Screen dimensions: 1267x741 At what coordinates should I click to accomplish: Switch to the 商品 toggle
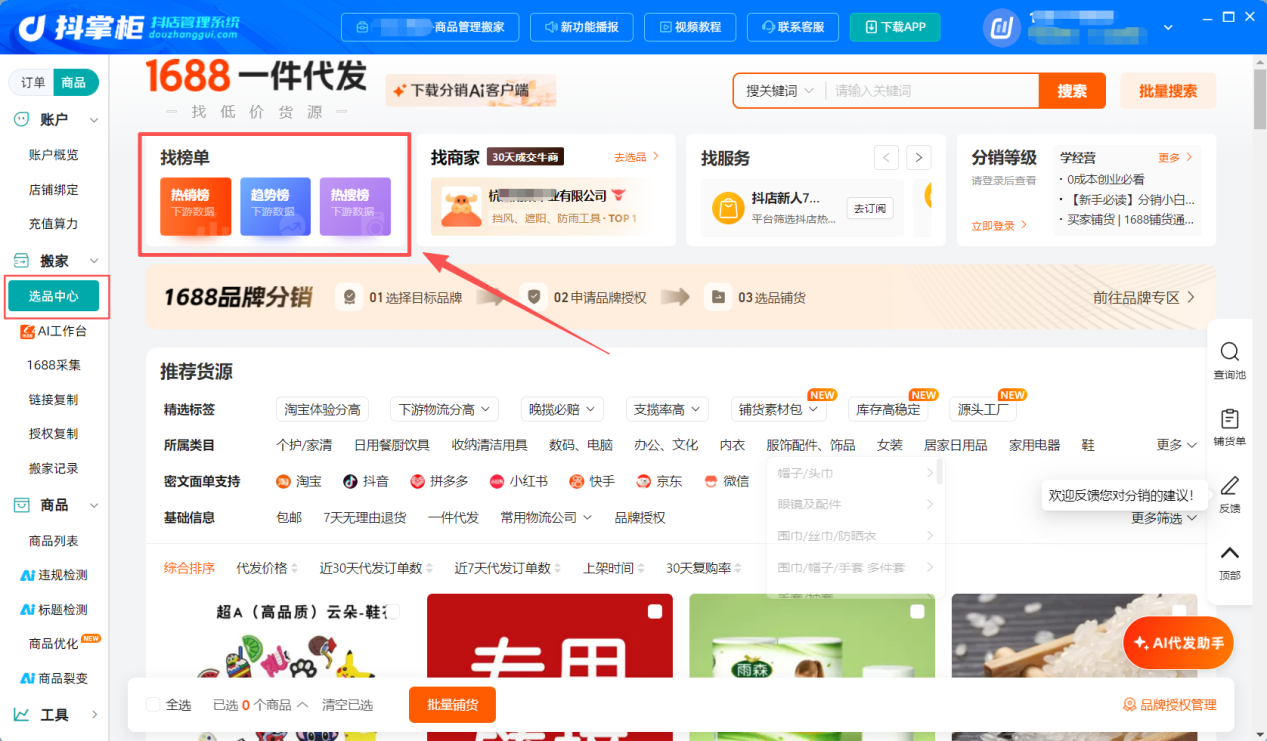tap(74, 82)
